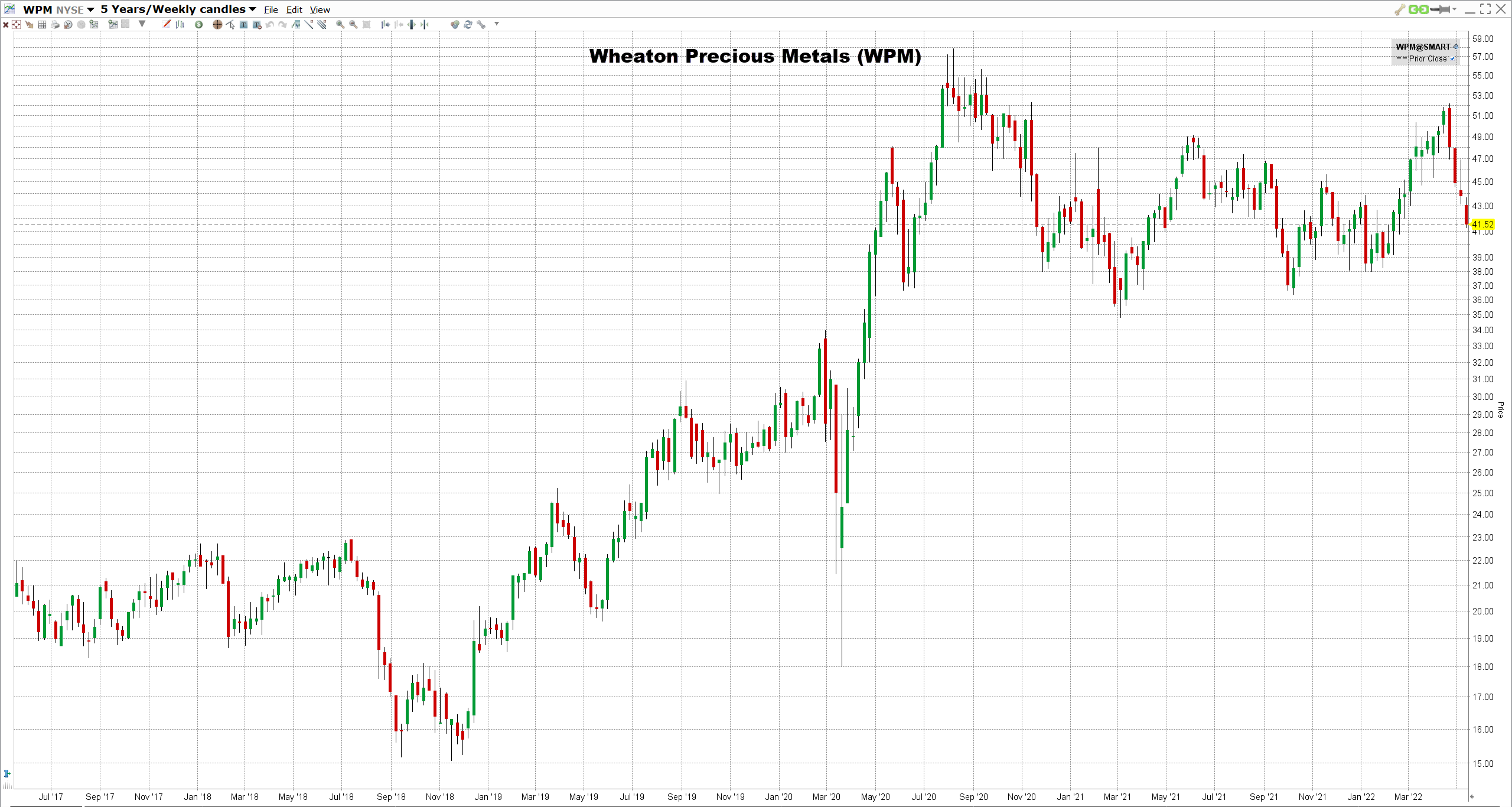The width and height of the screenshot is (1512, 807).
Task: Open the View menu
Action: pyautogui.click(x=320, y=10)
